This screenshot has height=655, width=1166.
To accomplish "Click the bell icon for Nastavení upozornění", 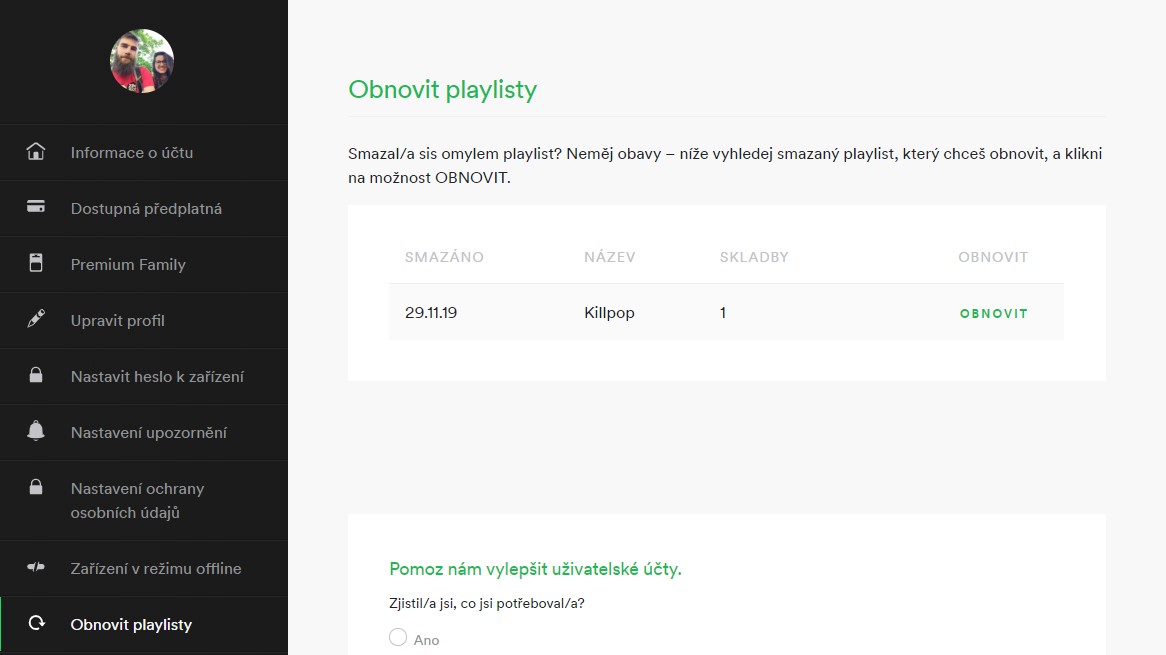I will 36,431.
